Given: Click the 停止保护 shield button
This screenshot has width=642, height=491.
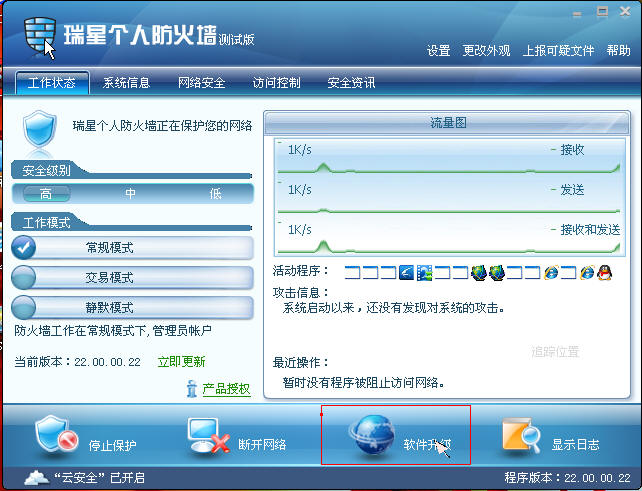Looking at the screenshot, I should coord(85,436).
